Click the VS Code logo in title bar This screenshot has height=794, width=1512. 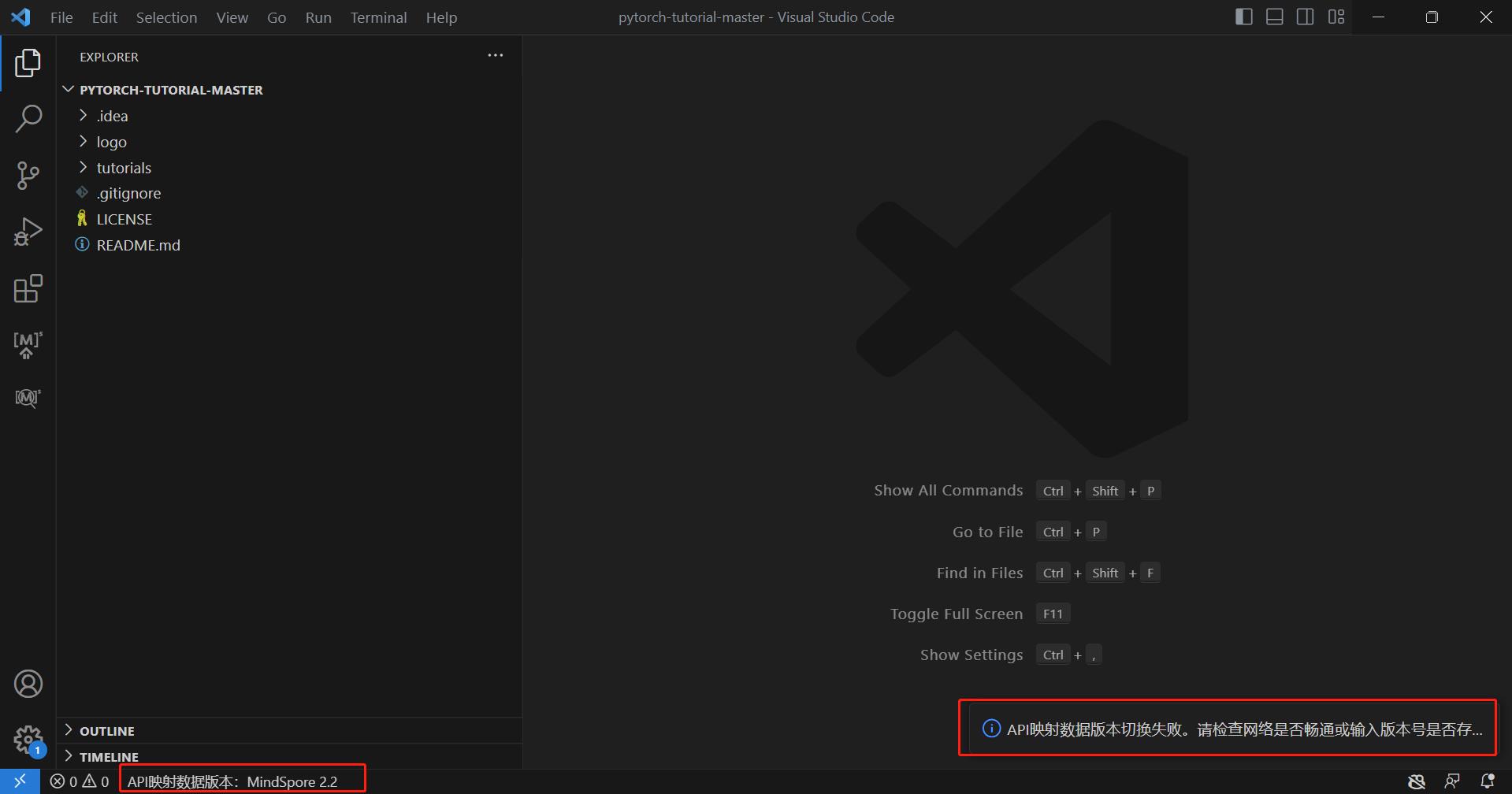(x=21, y=17)
